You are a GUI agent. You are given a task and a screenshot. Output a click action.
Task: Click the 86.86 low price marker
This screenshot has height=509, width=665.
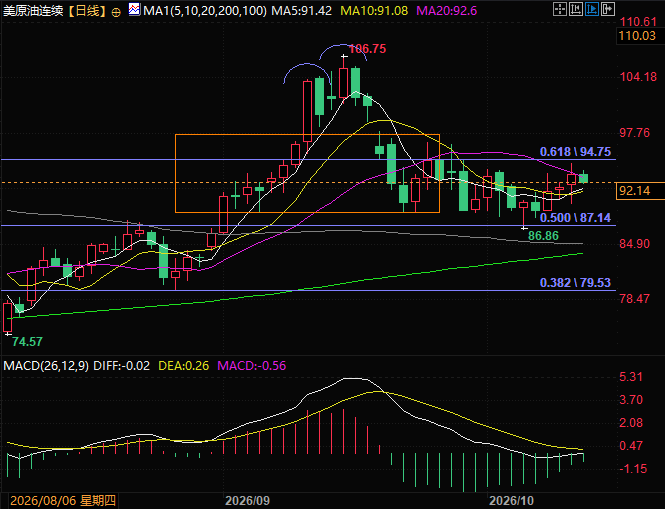543,236
